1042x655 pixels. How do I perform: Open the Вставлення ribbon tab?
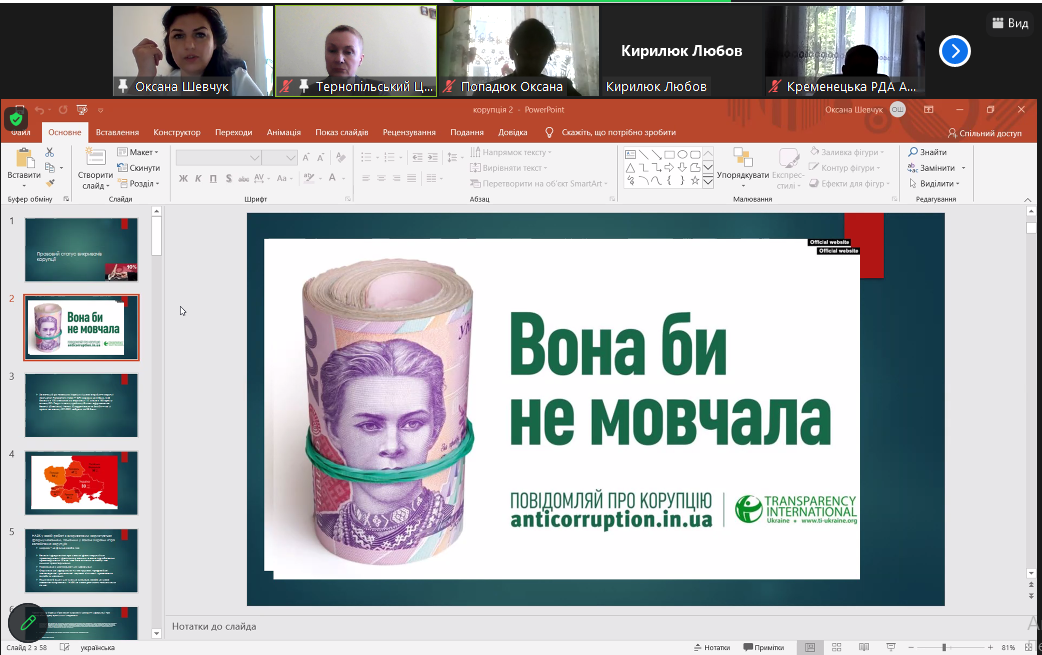[x=117, y=132]
